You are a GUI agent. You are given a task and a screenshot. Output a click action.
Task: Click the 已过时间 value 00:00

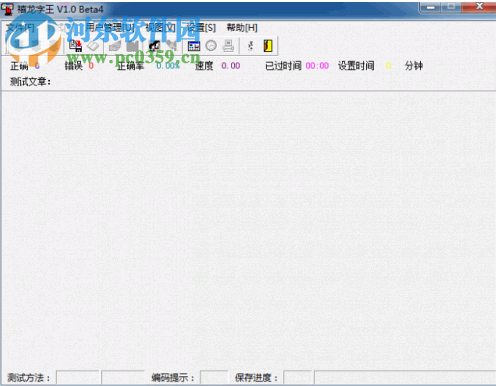click(317, 66)
